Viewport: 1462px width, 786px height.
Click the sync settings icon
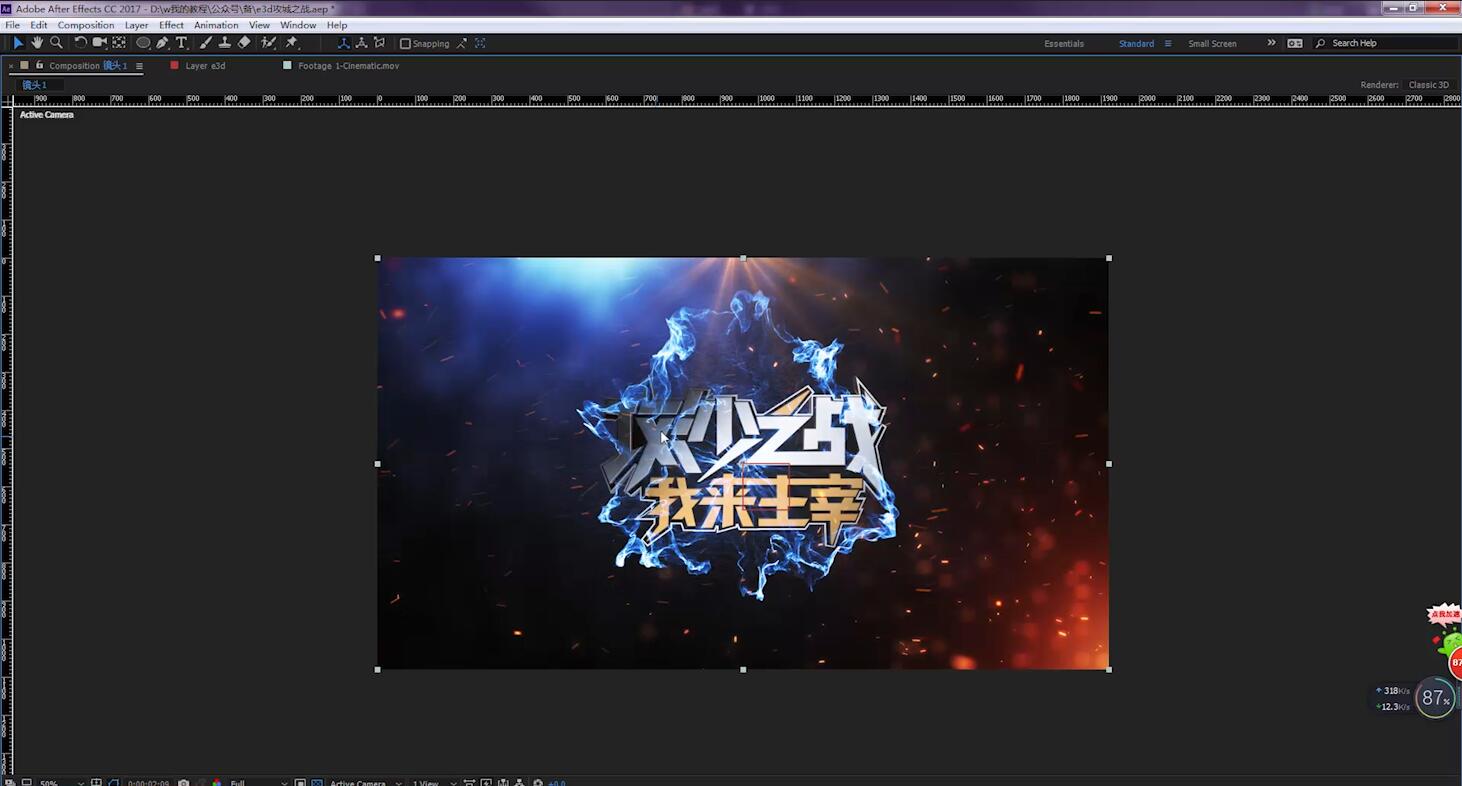(1295, 43)
